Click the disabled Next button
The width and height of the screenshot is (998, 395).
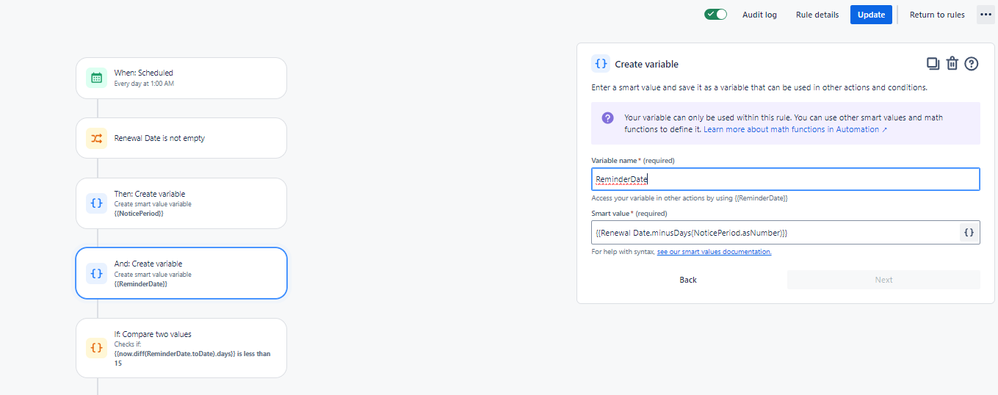pos(883,280)
